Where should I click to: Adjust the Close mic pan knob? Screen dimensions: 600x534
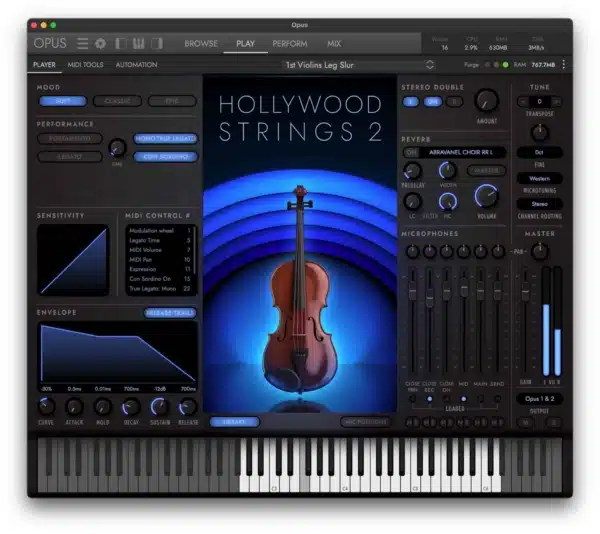[x=412, y=251]
